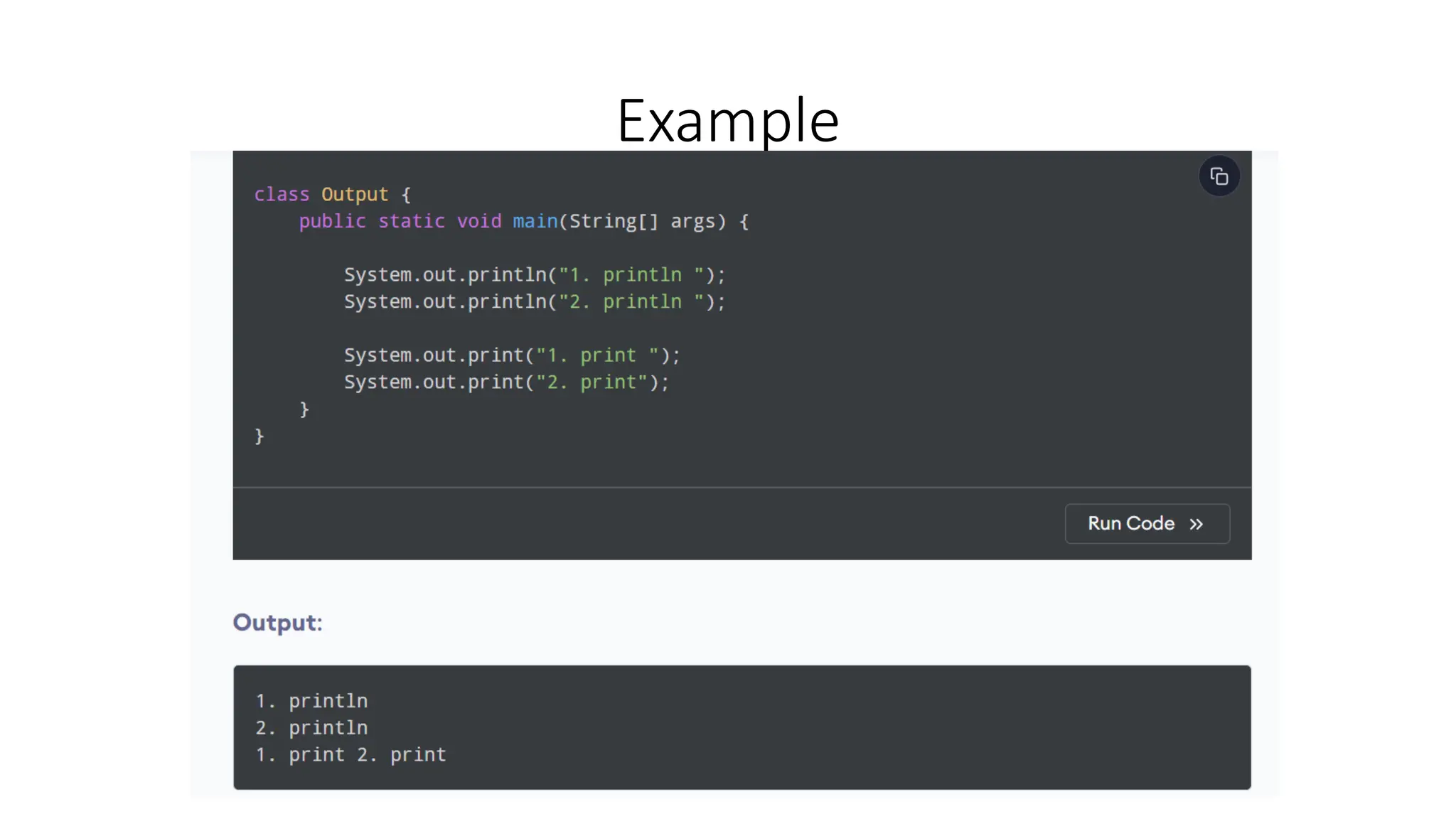Click the double chevron arrow beside Run Code
The width and height of the screenshot is (1456, 819).
[x=1196, y=524]
